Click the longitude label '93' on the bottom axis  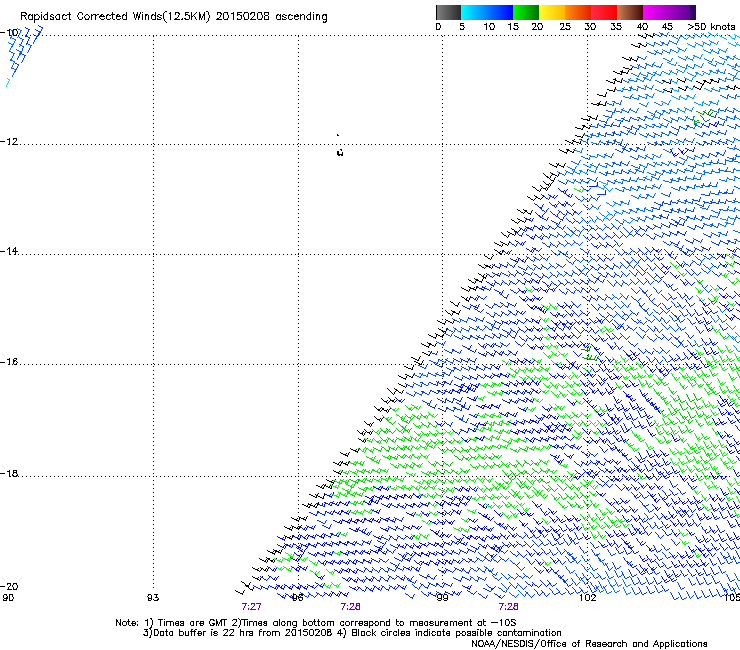(x=153, y=598)
